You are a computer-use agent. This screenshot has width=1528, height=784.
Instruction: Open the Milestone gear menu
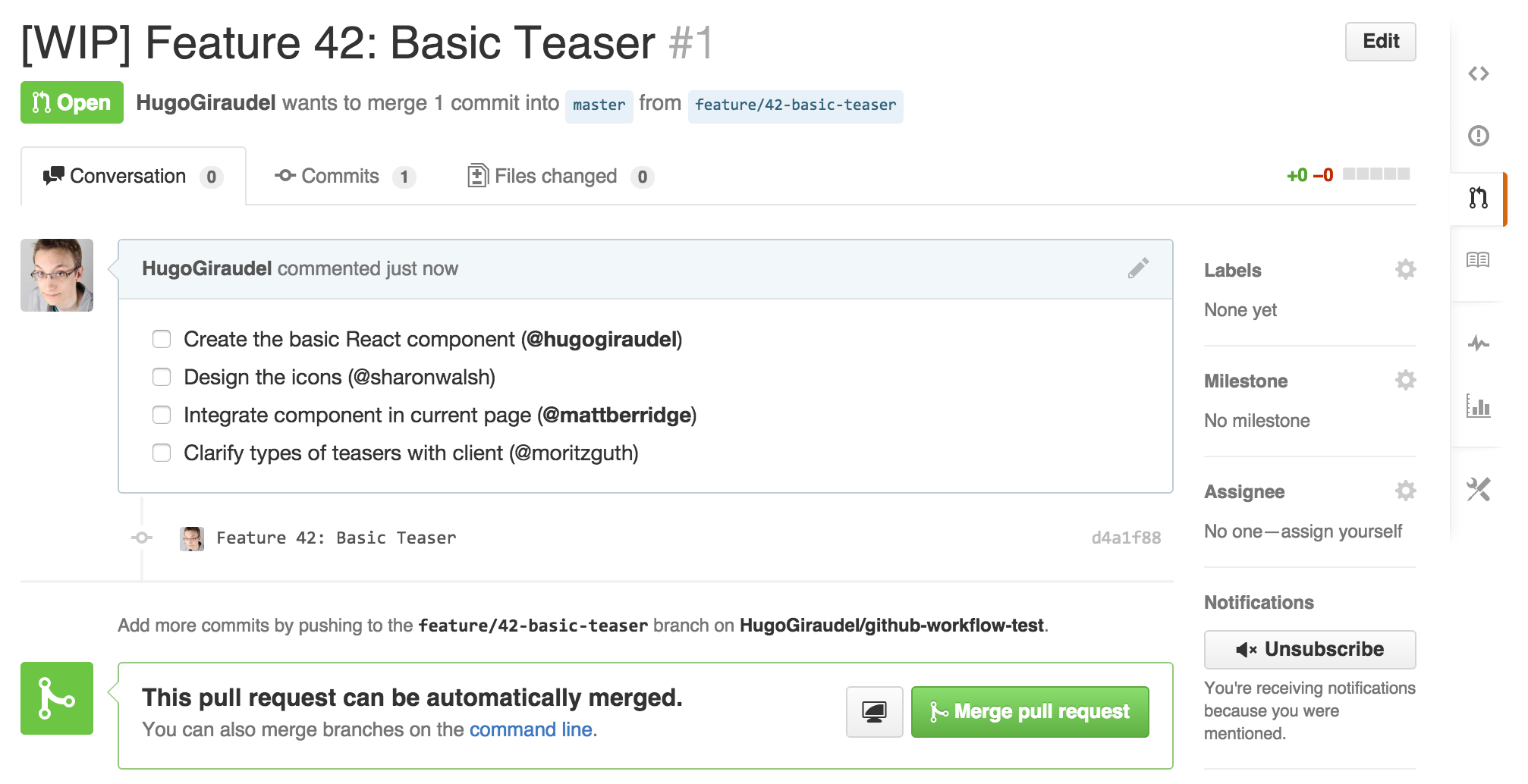click(x=1405, y=380)
